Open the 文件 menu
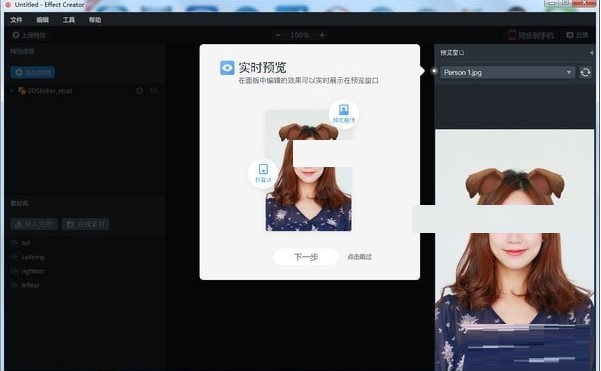601x371 pixels. point(16,20)
